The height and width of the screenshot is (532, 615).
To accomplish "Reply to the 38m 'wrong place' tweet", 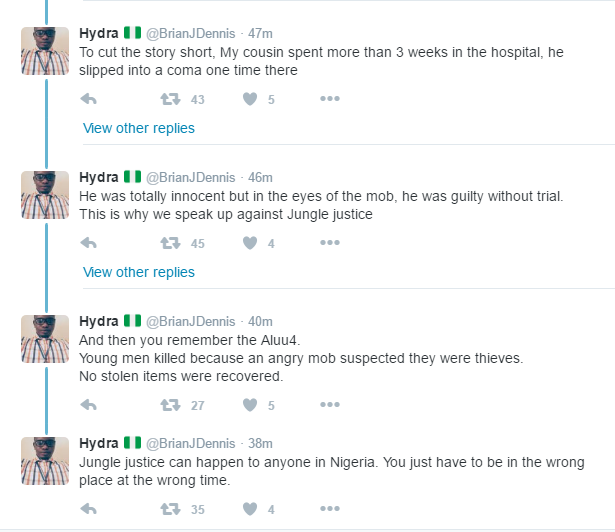I will point(89,509).
